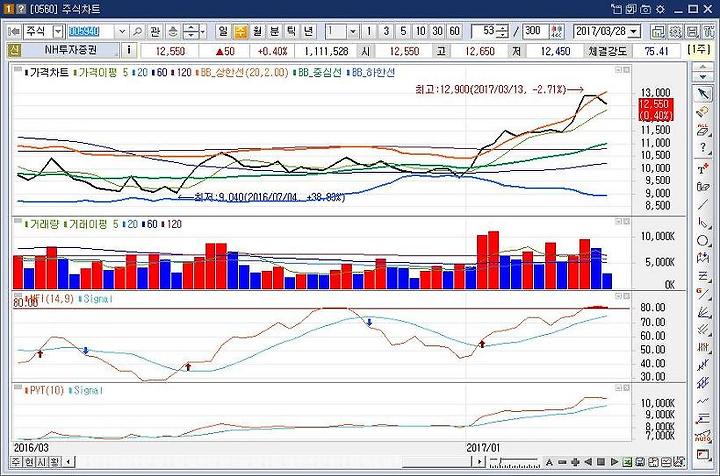The width and height of the screenshot is (720, 476).
Task: Open the interval number dropdown showing 1
Action: pyautogui.click(x=352, y=31)
